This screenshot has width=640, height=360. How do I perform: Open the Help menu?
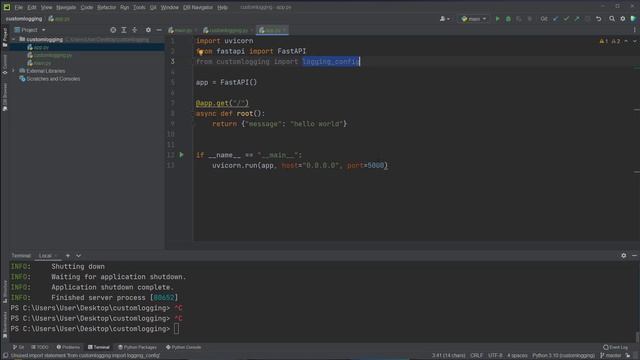tap(222, 7)
